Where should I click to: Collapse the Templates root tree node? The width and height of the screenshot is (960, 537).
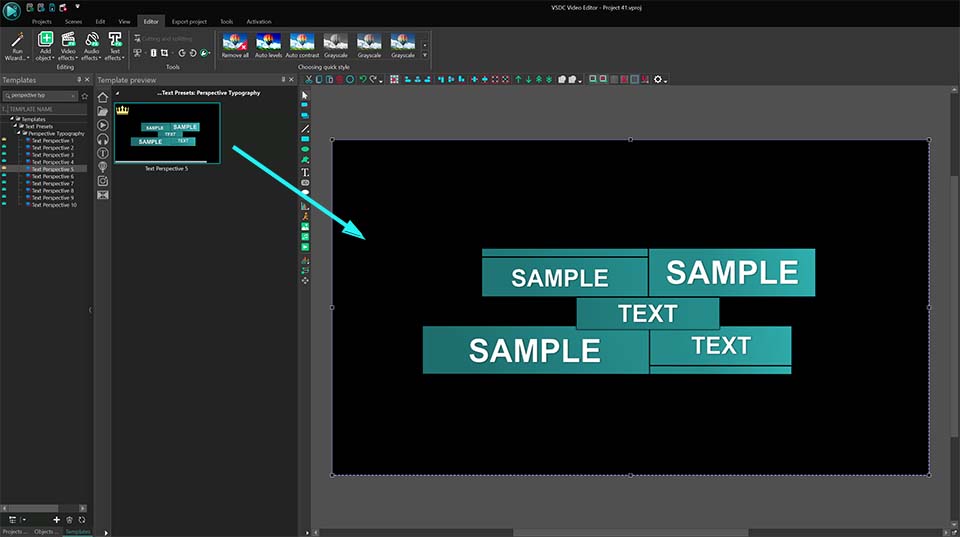click(12, 119)
